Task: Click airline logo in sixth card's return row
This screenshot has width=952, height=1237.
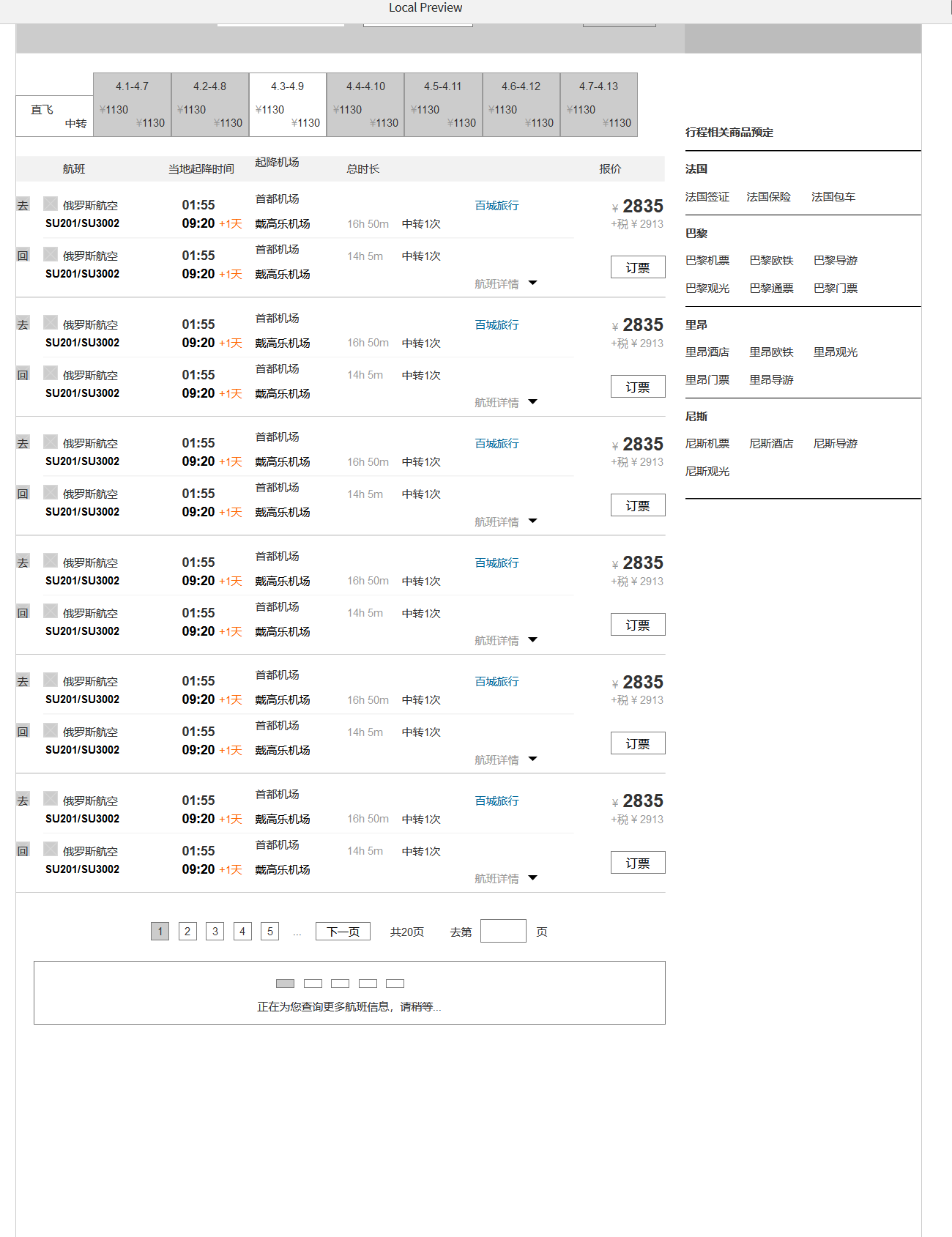Action: coord(51,849)
